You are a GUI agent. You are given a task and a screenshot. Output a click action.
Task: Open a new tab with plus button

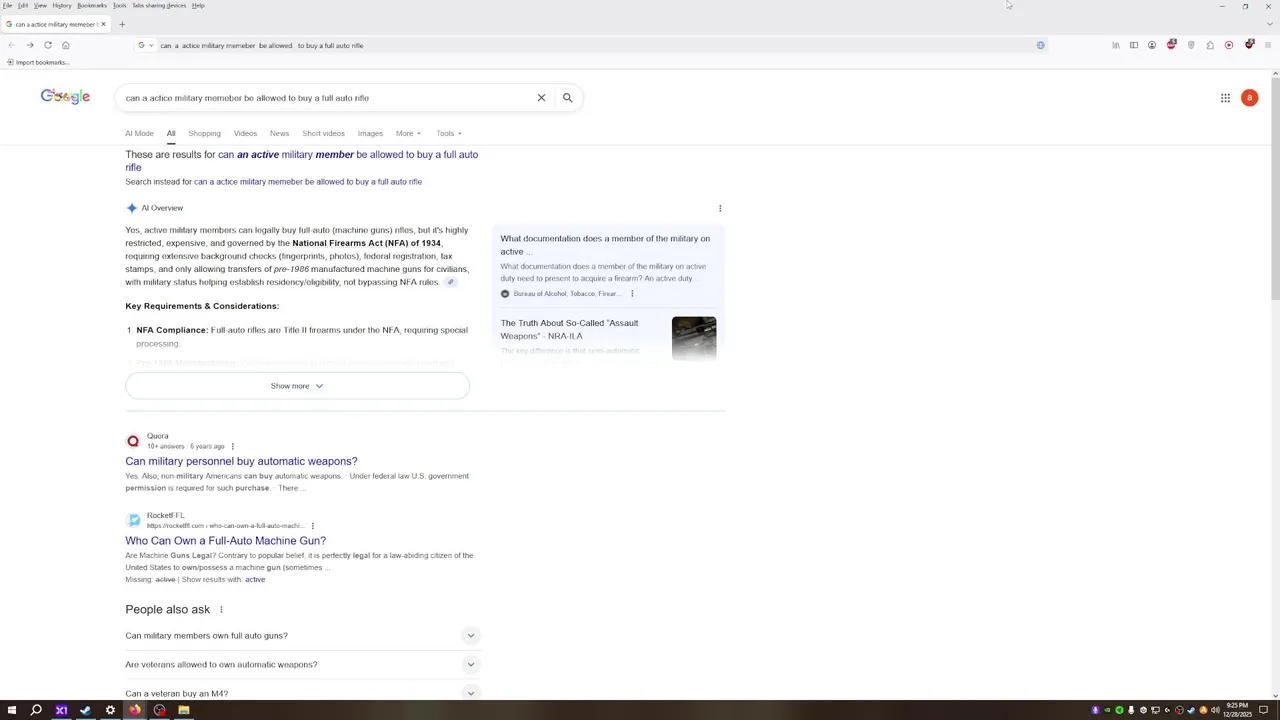pos(122,24)
